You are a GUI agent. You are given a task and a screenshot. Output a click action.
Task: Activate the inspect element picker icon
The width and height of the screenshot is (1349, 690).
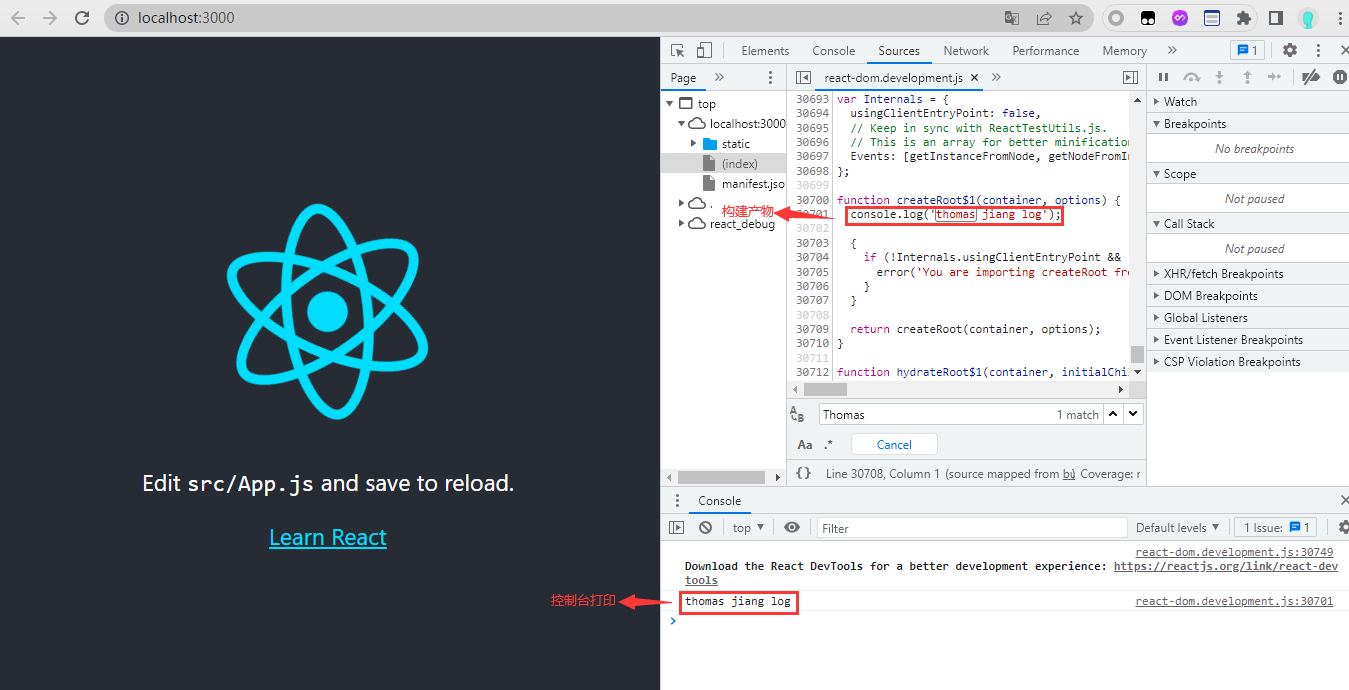(x=678, y=50)
